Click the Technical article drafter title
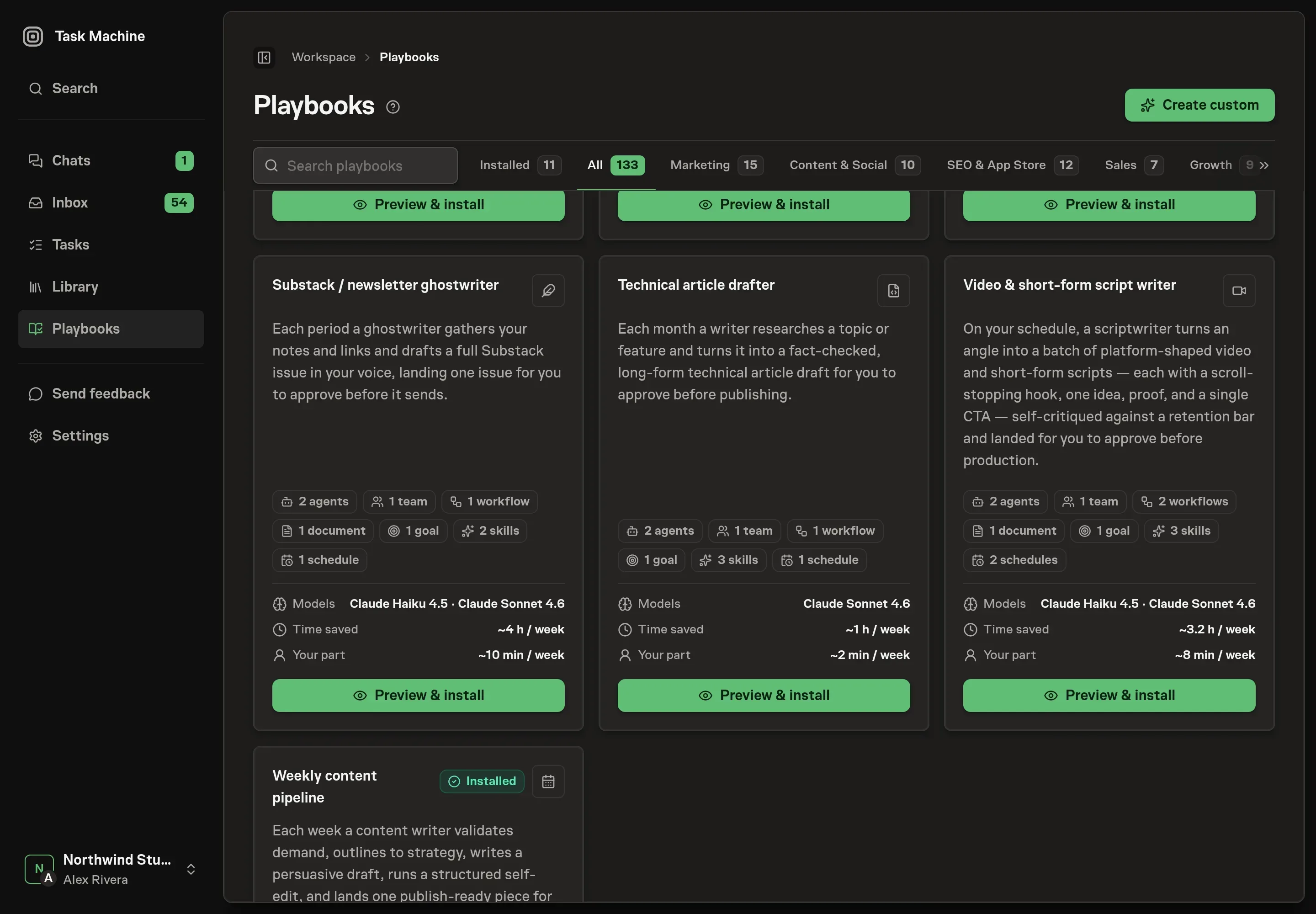Screen dimensions: 1316x914 pos(696,285)
